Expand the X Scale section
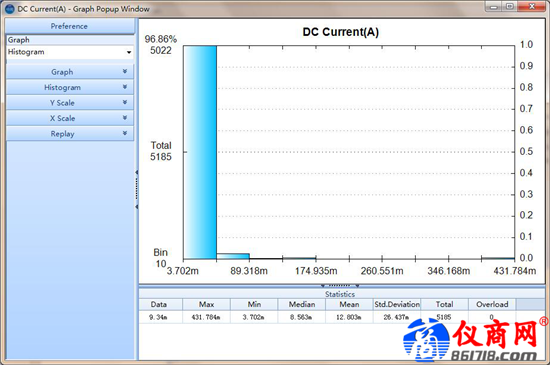This screenshot has width=550, height=365. [69, 118]
